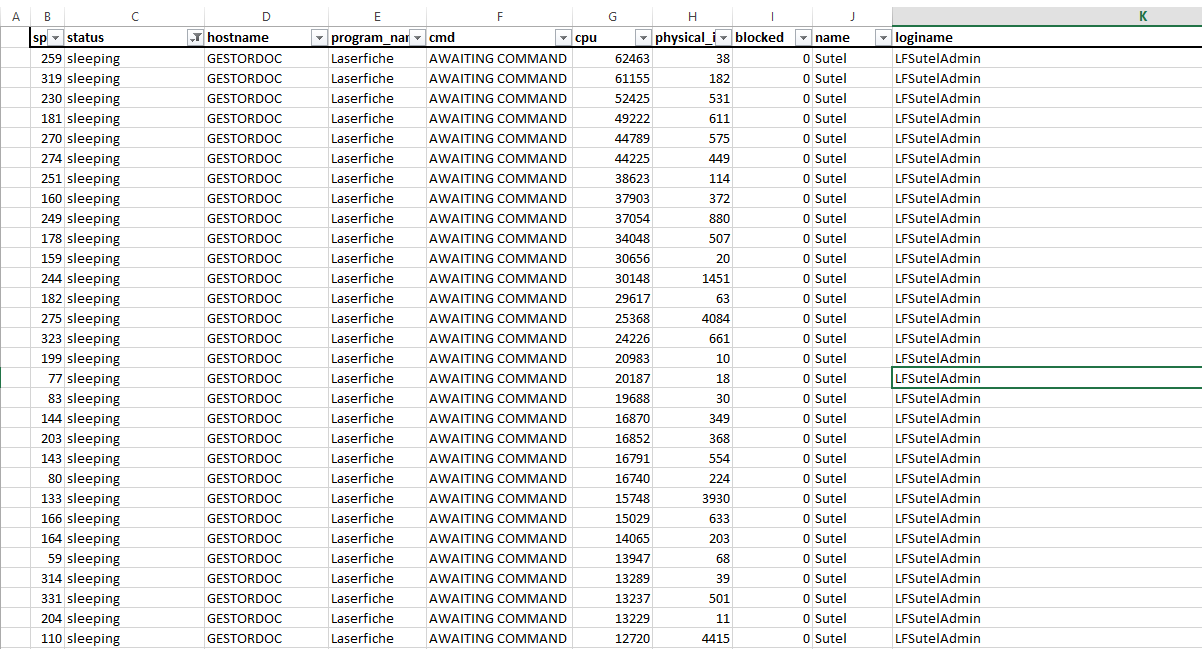Select AWAITING COMMAND cell in sp 178 row
This screenshot has width=1202, height=649.
click(499, 238)
